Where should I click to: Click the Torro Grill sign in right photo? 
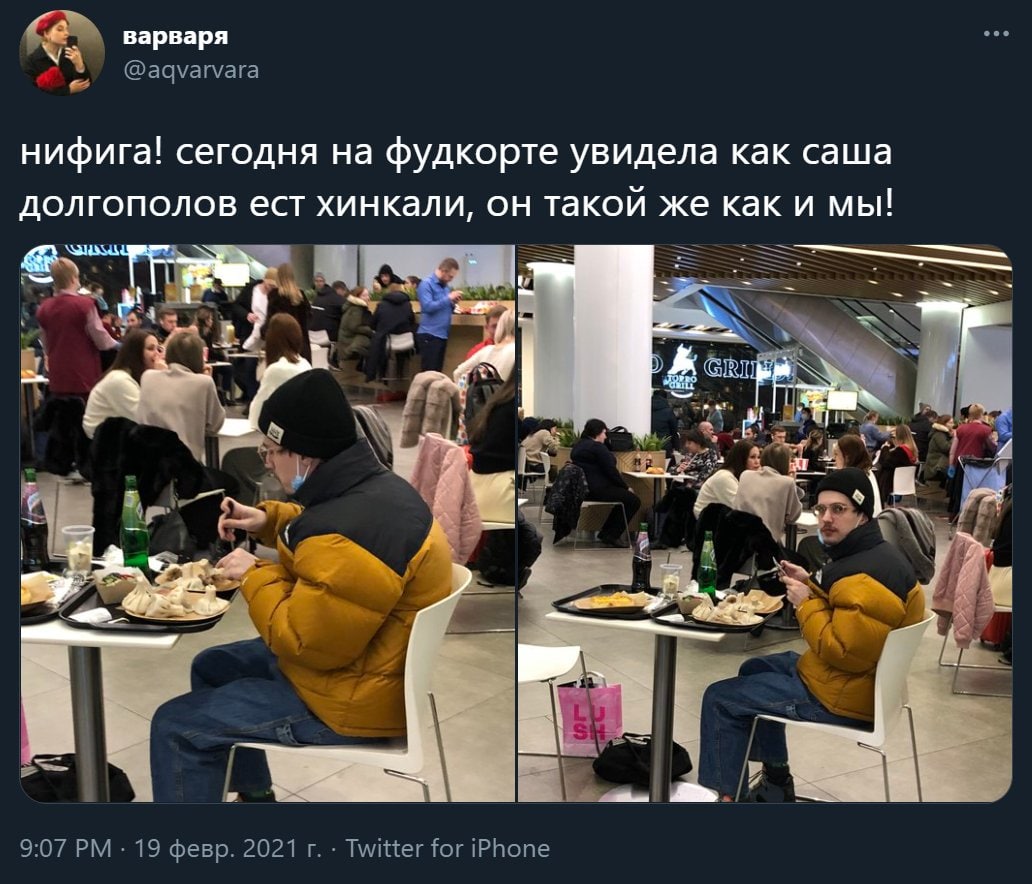click(720, 369)
